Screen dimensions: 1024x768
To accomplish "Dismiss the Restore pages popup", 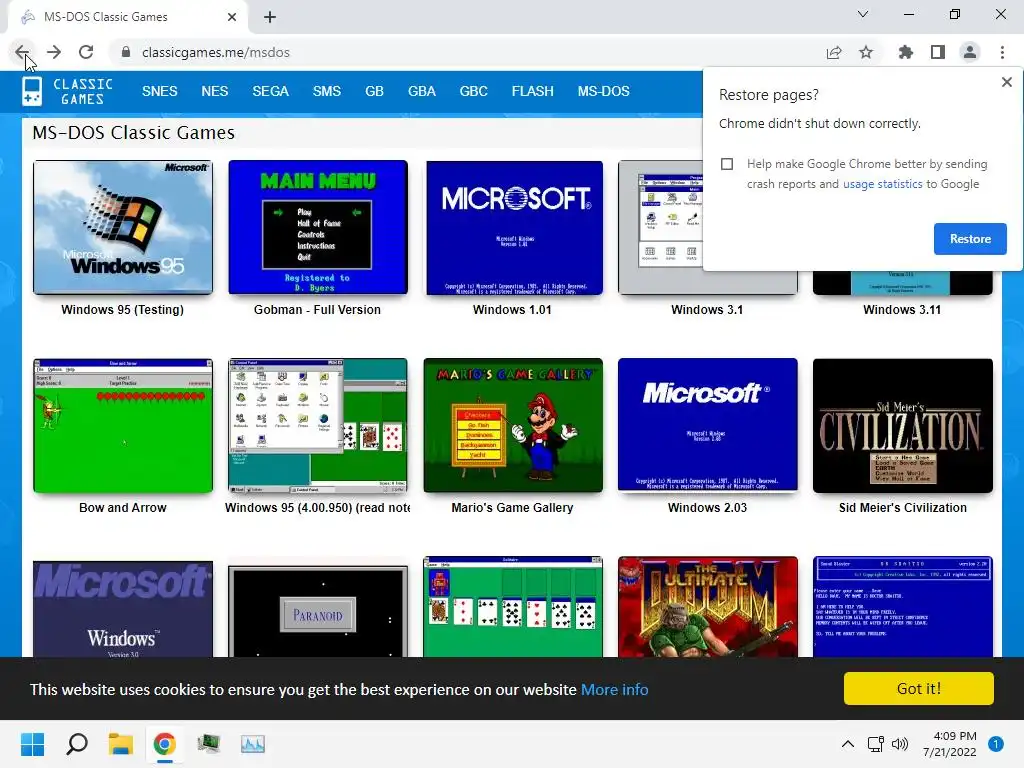I will point(1006,82).
